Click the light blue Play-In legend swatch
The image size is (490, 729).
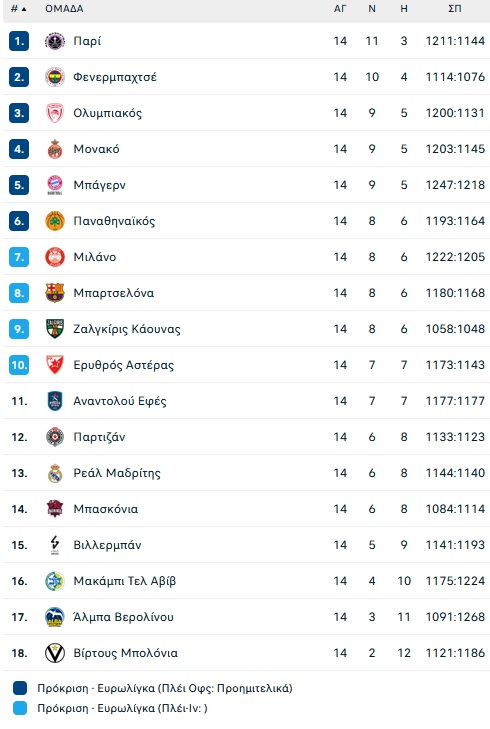[x=20, y=708]
